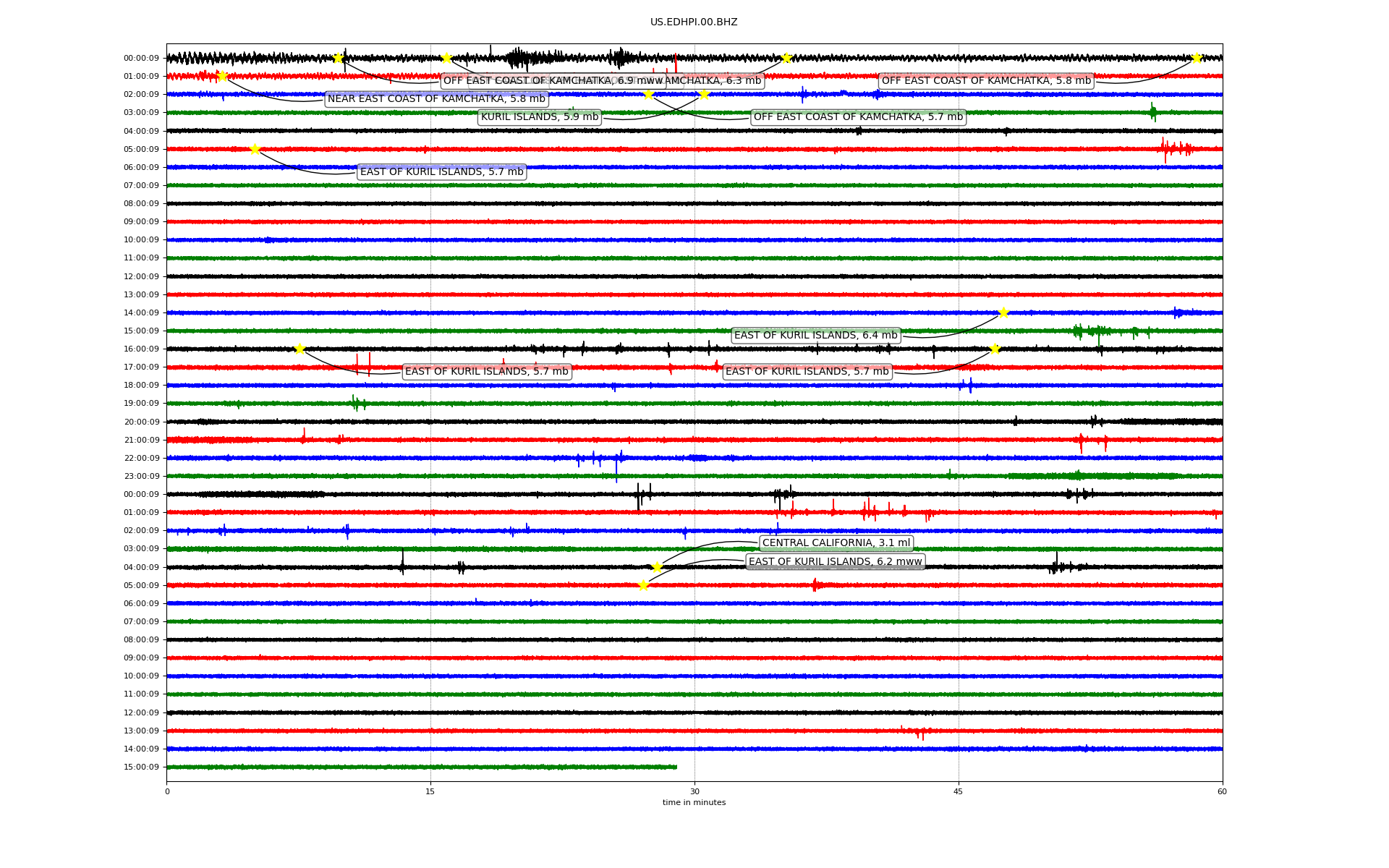Click the star connected to the 6.9 mww label

click(338, 58)
